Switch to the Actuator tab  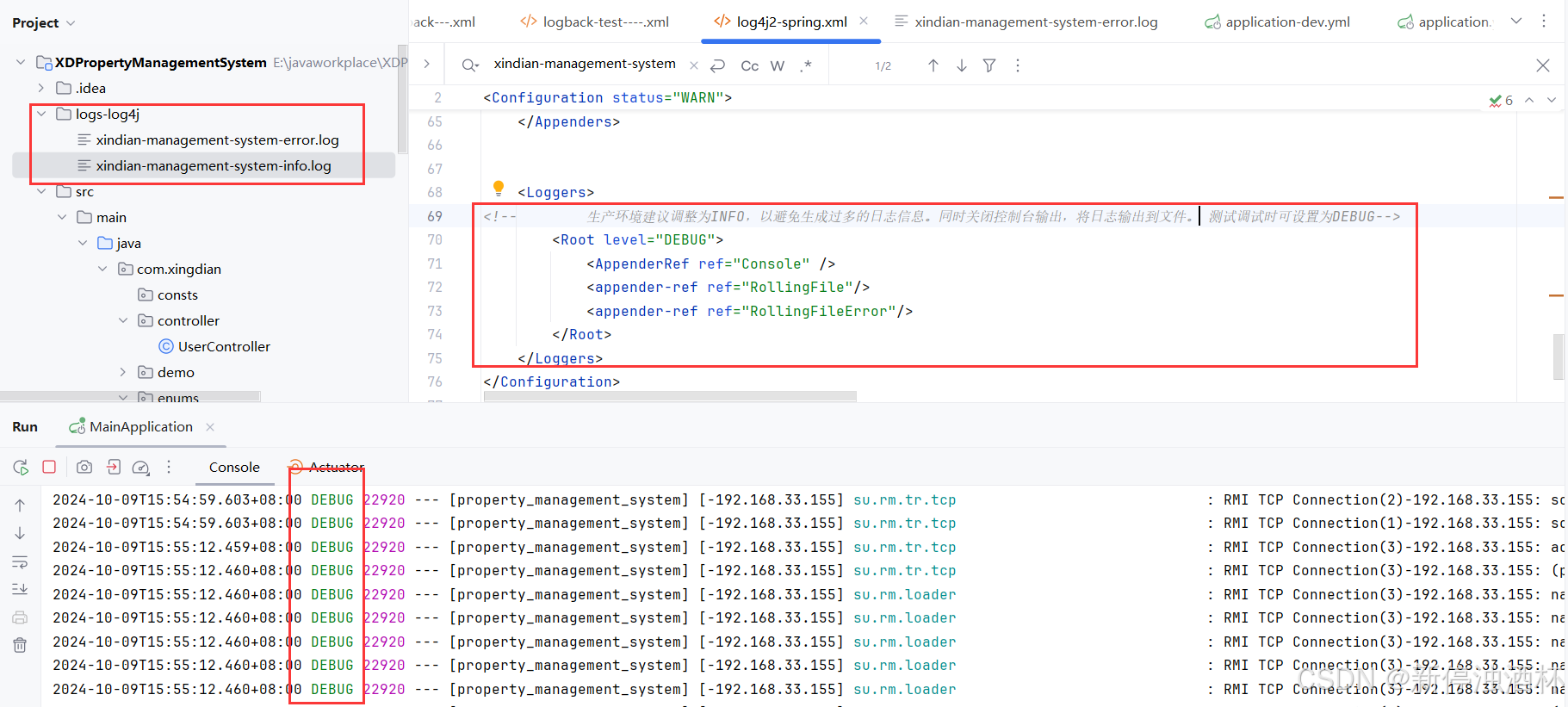click(x=327, y=467)
